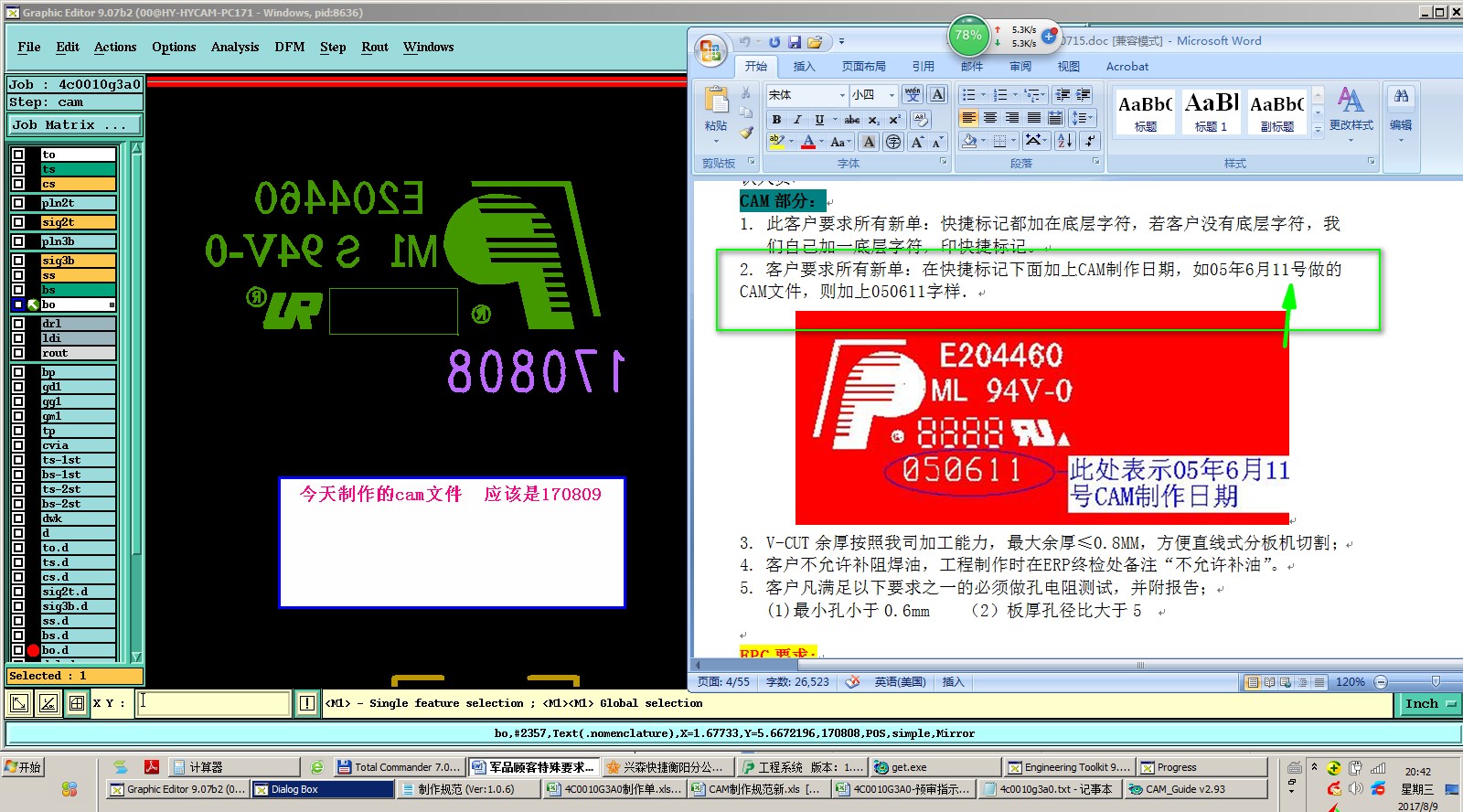Toggle checkbox for layer 'rout'
Screen dimensions: 1463x812
[18, 353]
